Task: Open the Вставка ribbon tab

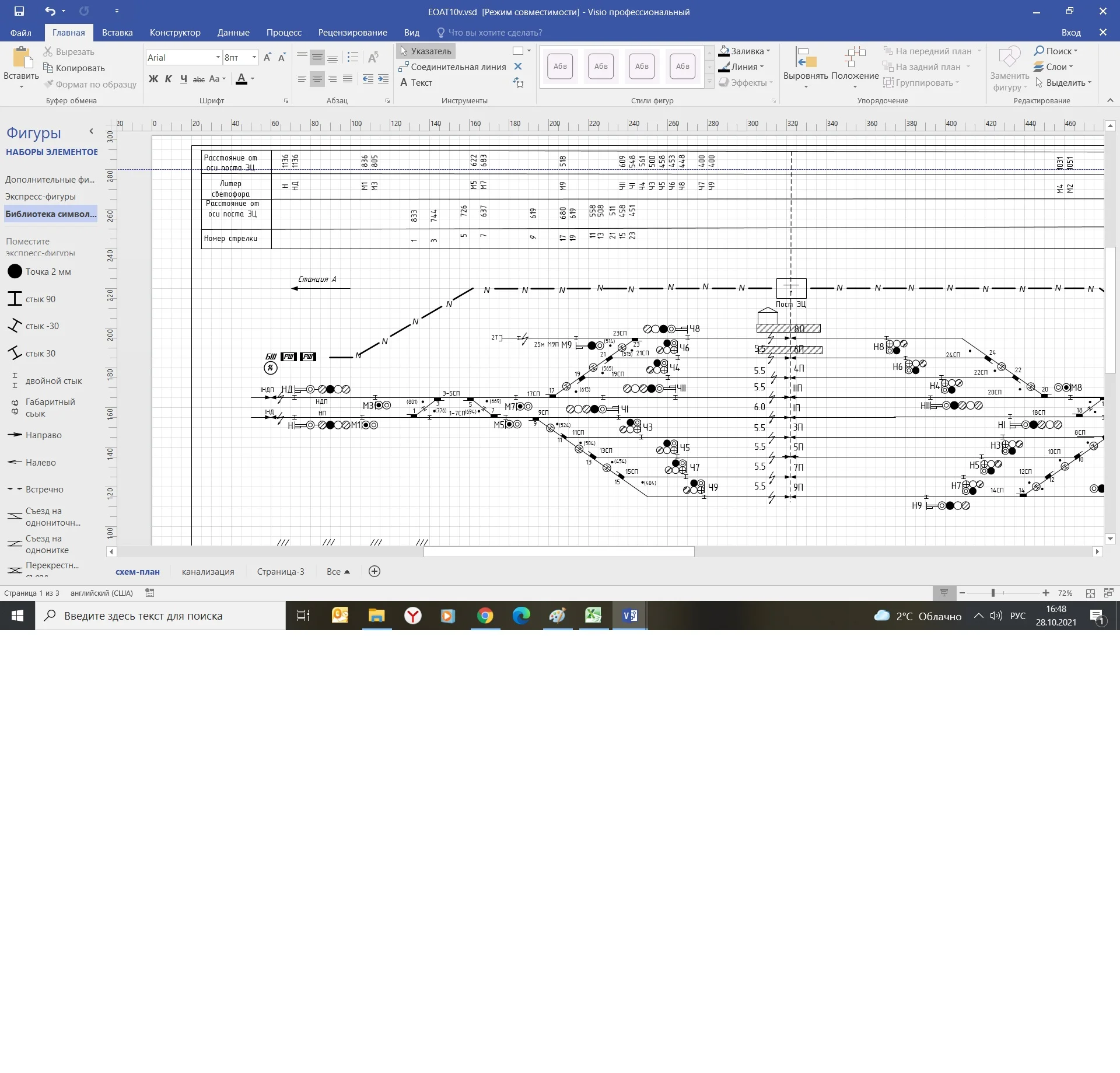Action: click(117, 33)
